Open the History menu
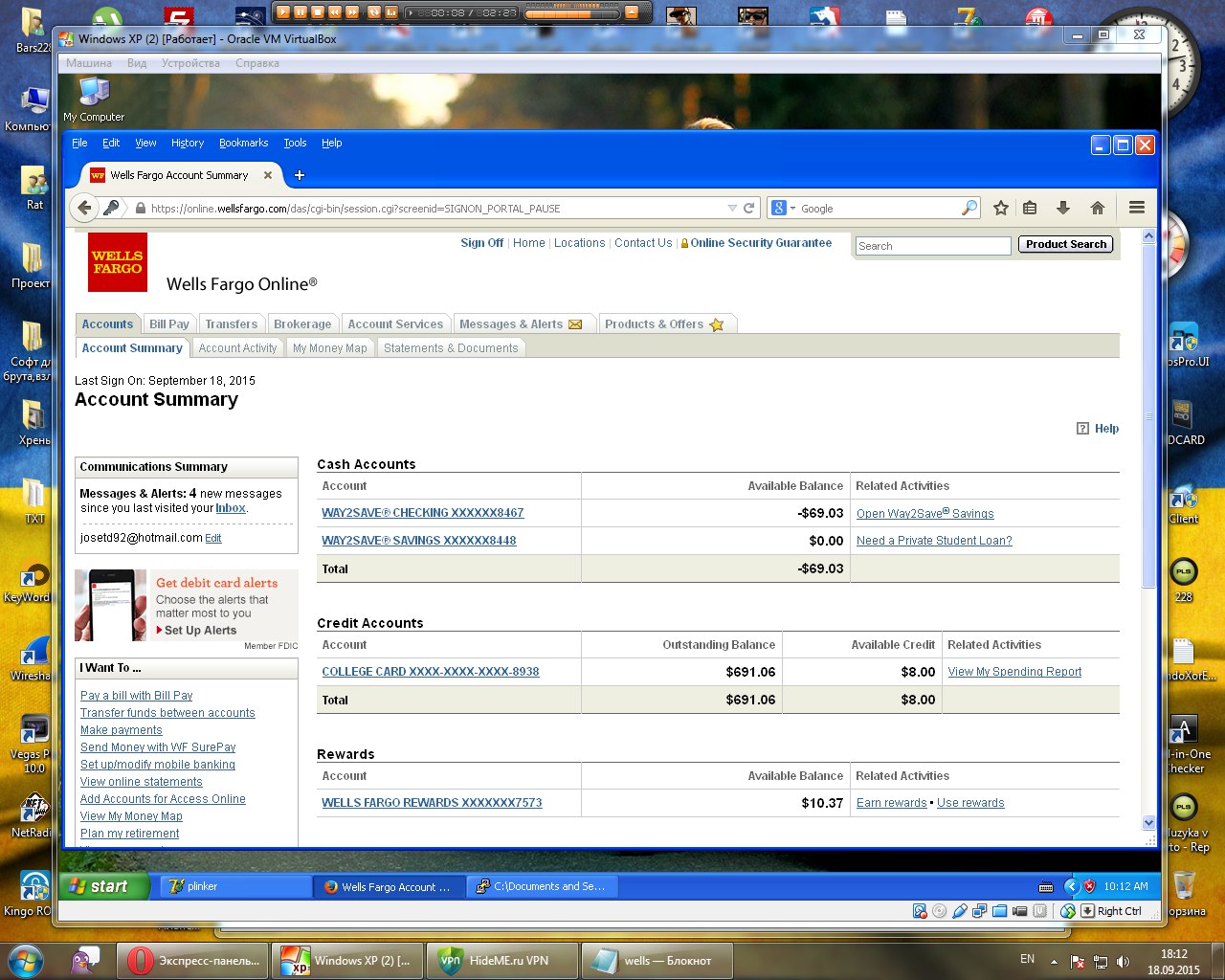Image resolution: width=1225 pixels, height=980 pixels. (x=188, y=143)
